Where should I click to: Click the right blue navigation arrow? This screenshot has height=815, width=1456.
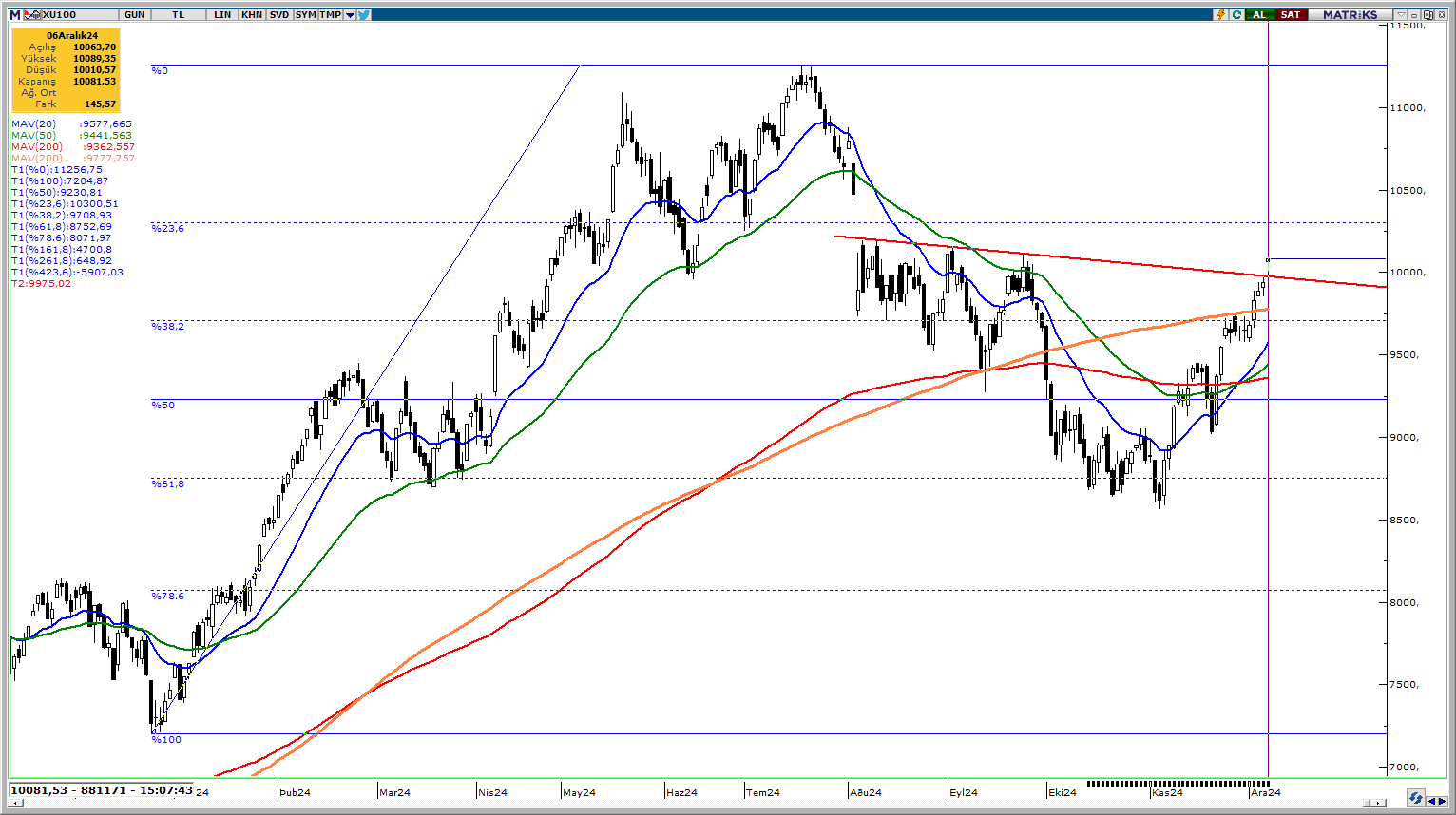(1442, 801)
